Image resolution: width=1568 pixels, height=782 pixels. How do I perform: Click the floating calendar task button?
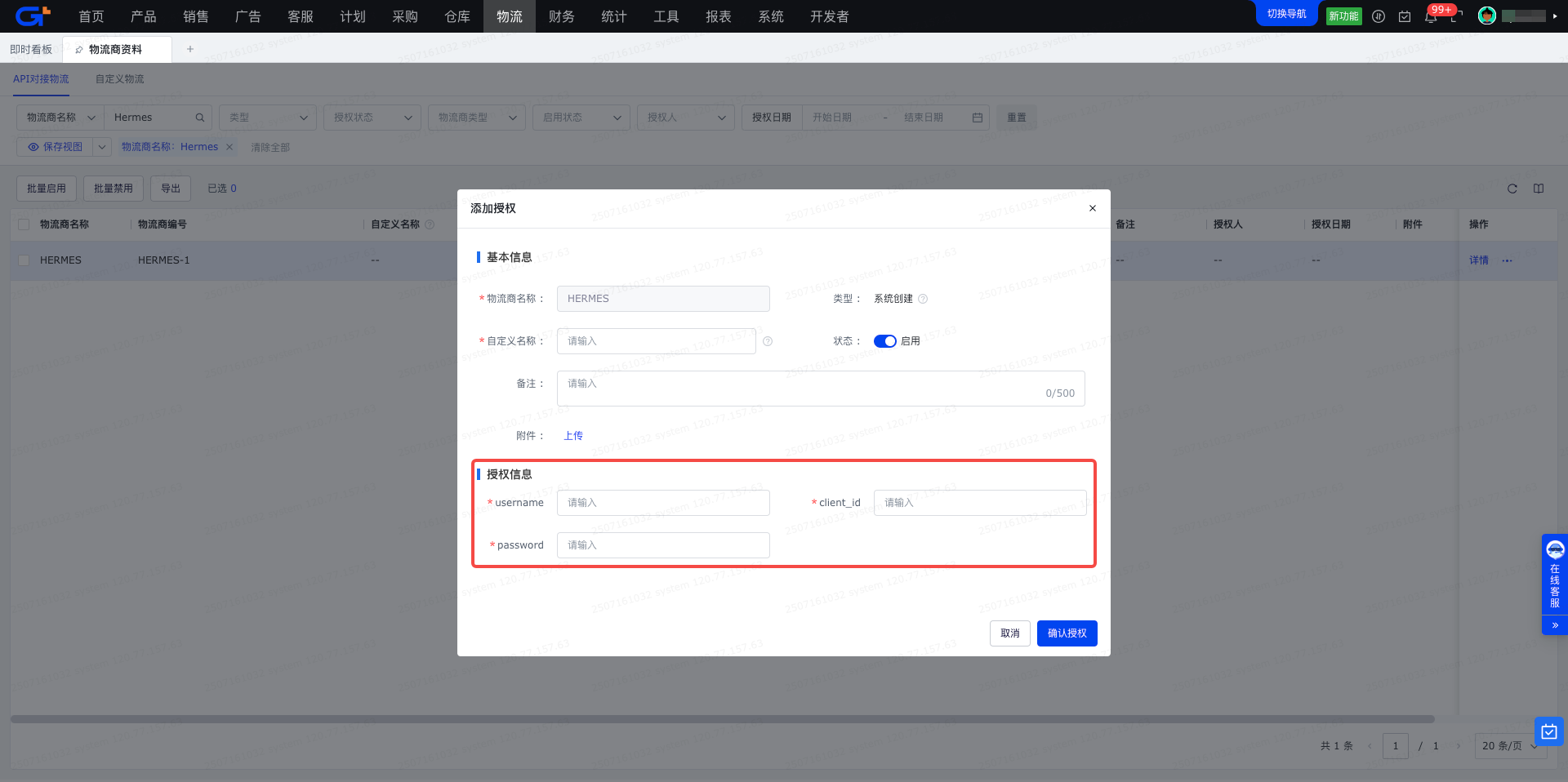click(x=1549, y=731)
